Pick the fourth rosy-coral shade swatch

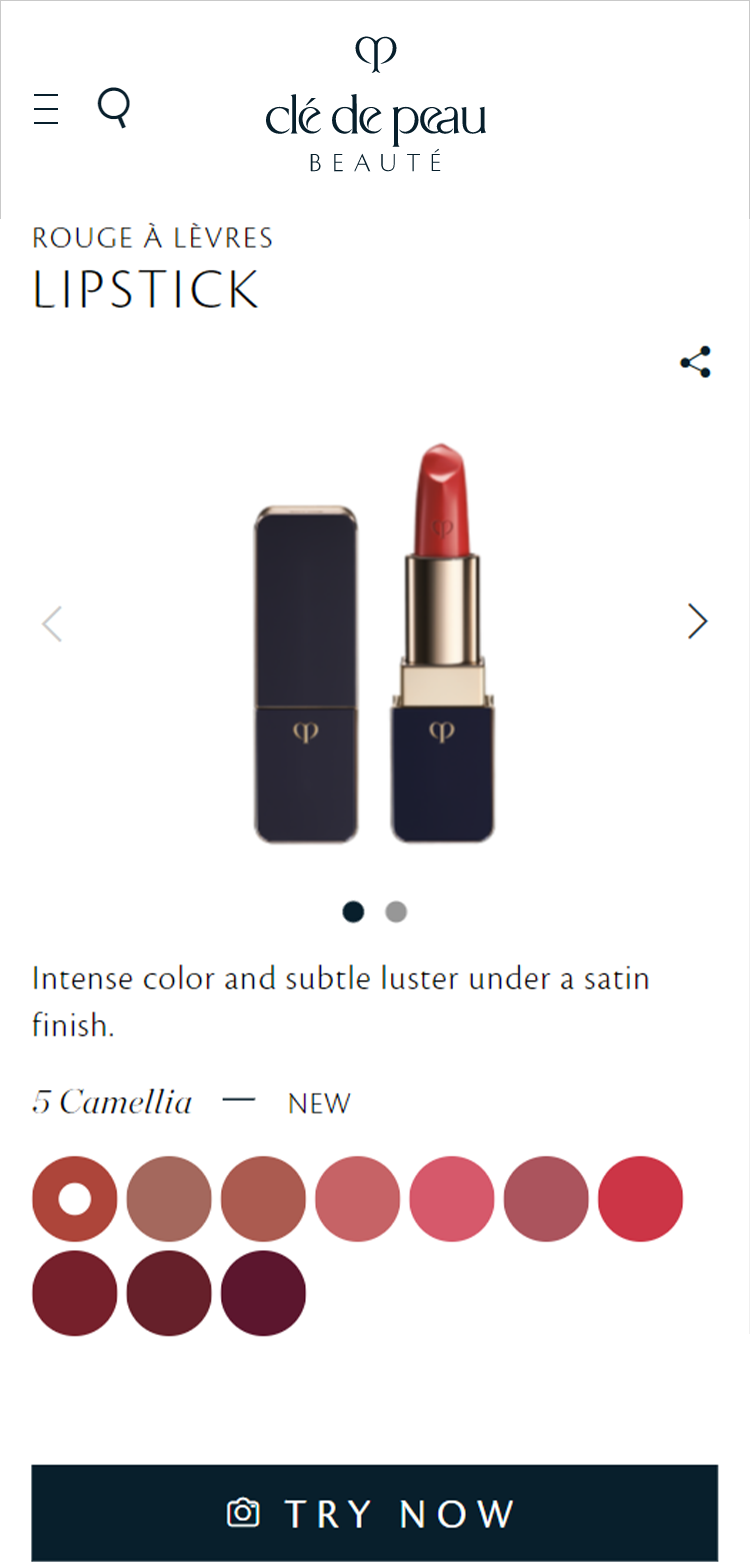(x=358, y=1199)
